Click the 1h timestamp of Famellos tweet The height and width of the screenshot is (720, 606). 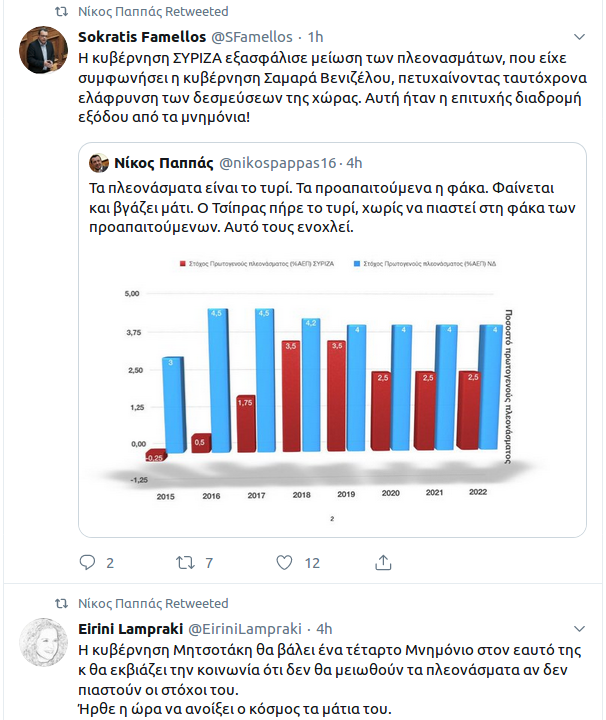point(315,37)
